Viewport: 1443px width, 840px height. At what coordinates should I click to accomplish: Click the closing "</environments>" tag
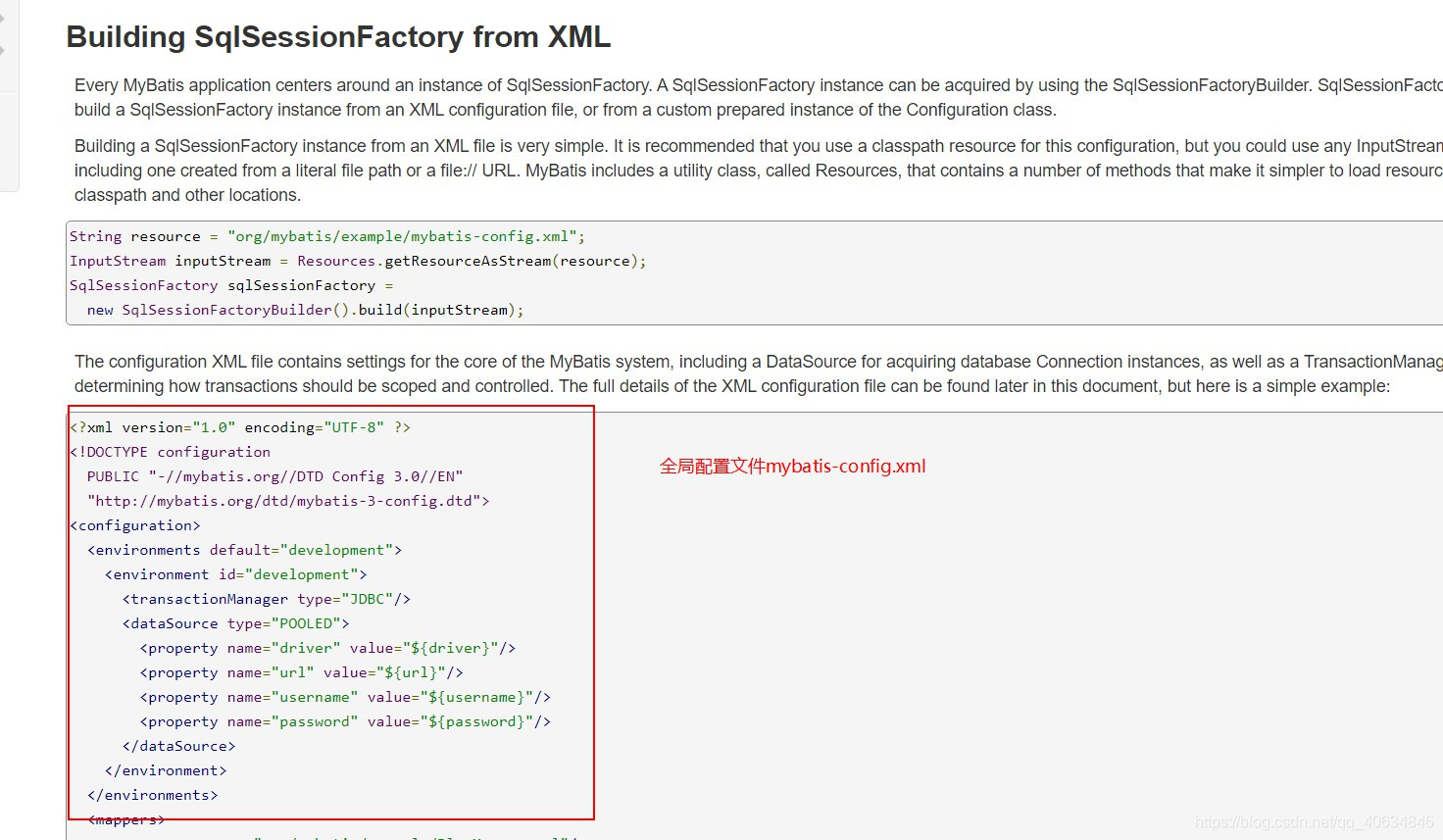coord(153,795)
